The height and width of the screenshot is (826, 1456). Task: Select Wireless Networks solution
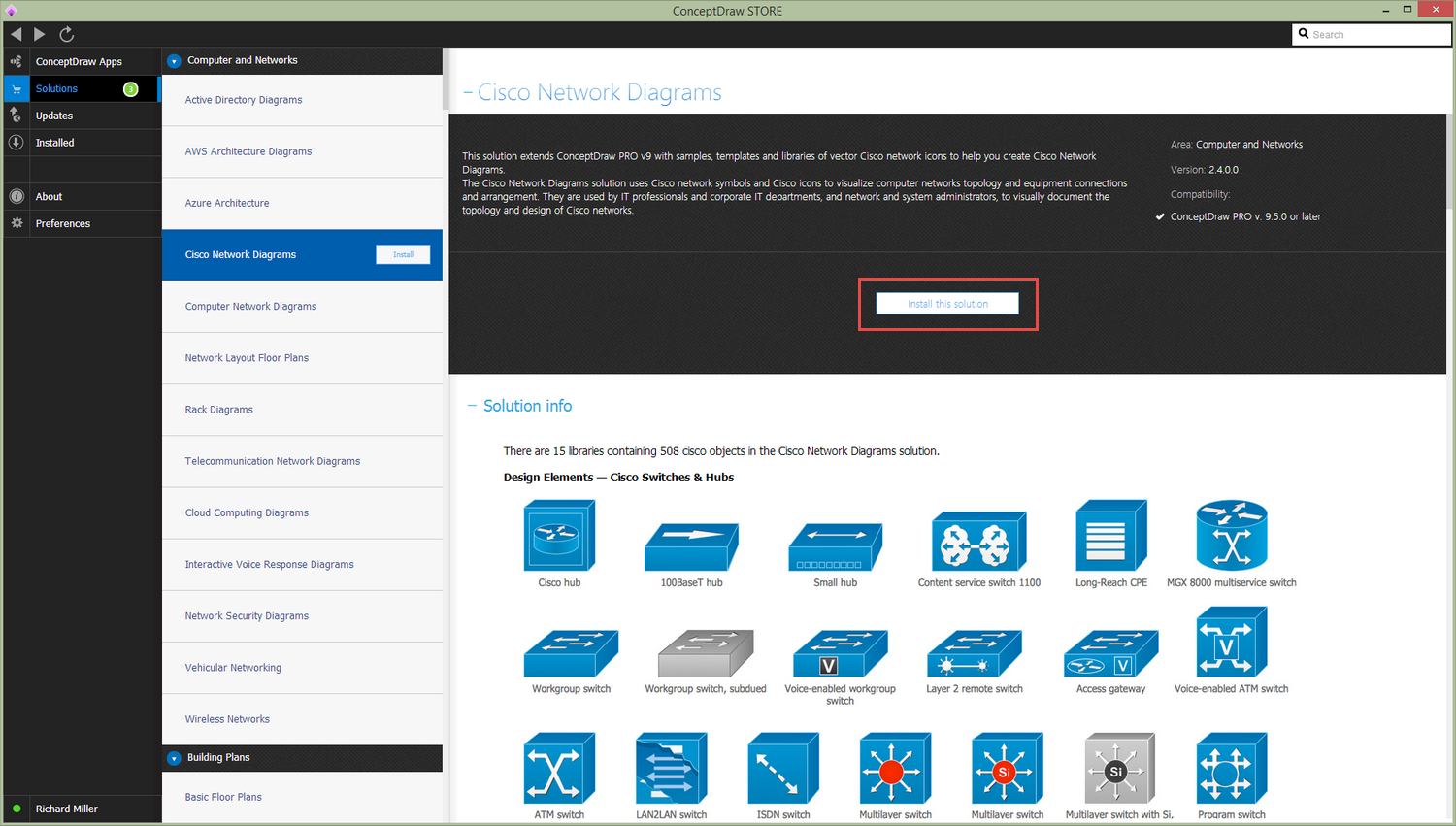pos(302,719)
